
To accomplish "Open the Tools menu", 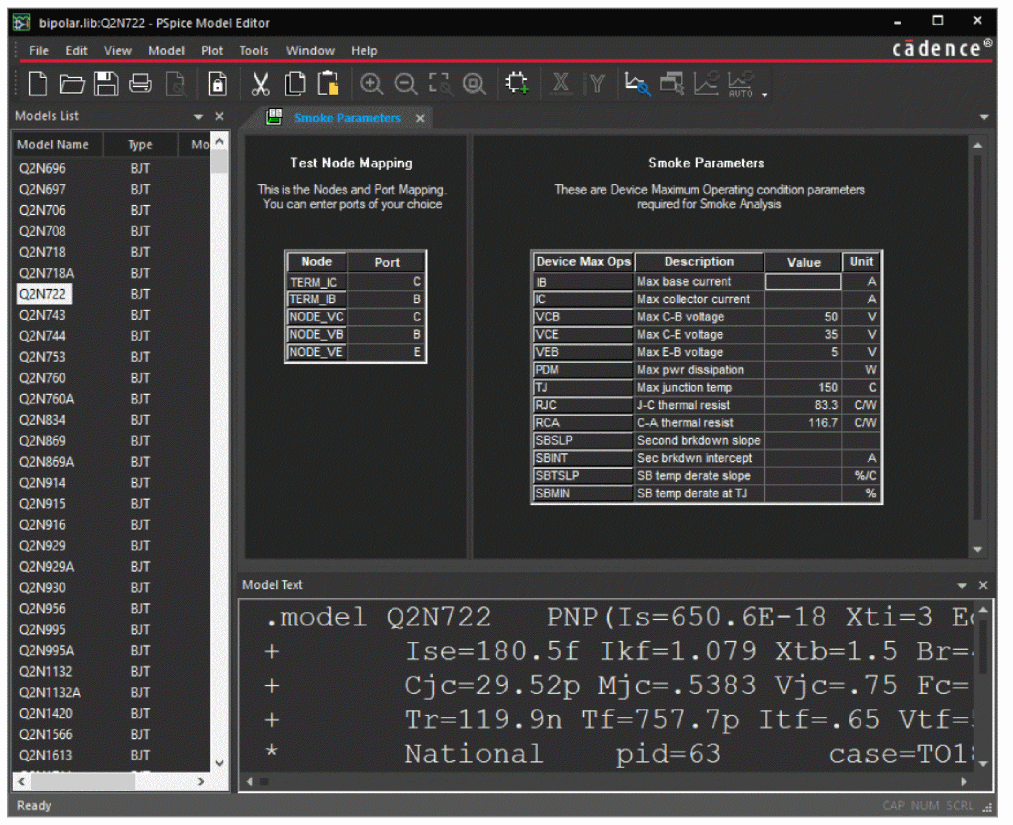I will point(254,50).
